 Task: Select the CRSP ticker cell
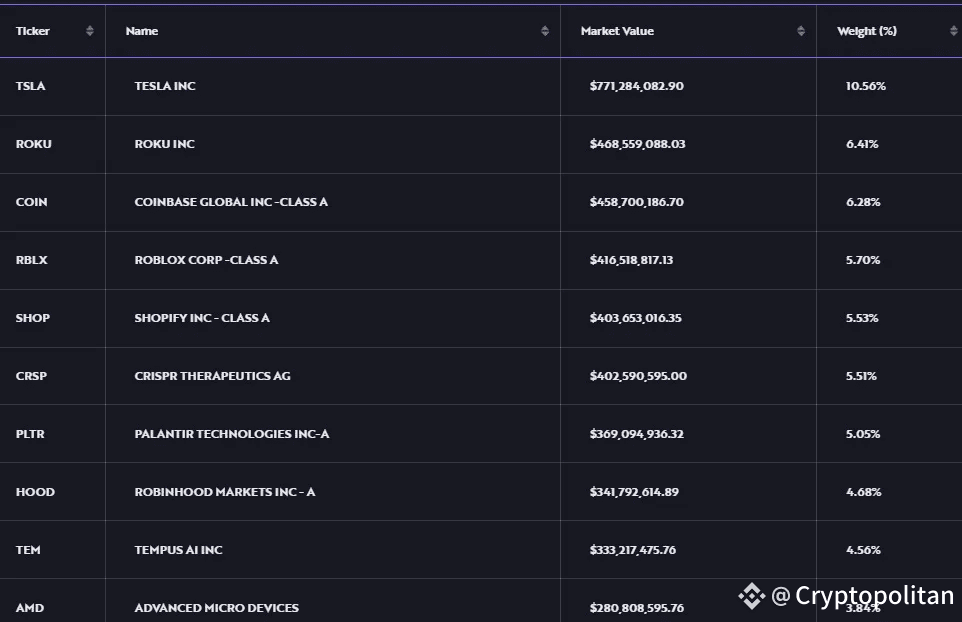point(31,376)
